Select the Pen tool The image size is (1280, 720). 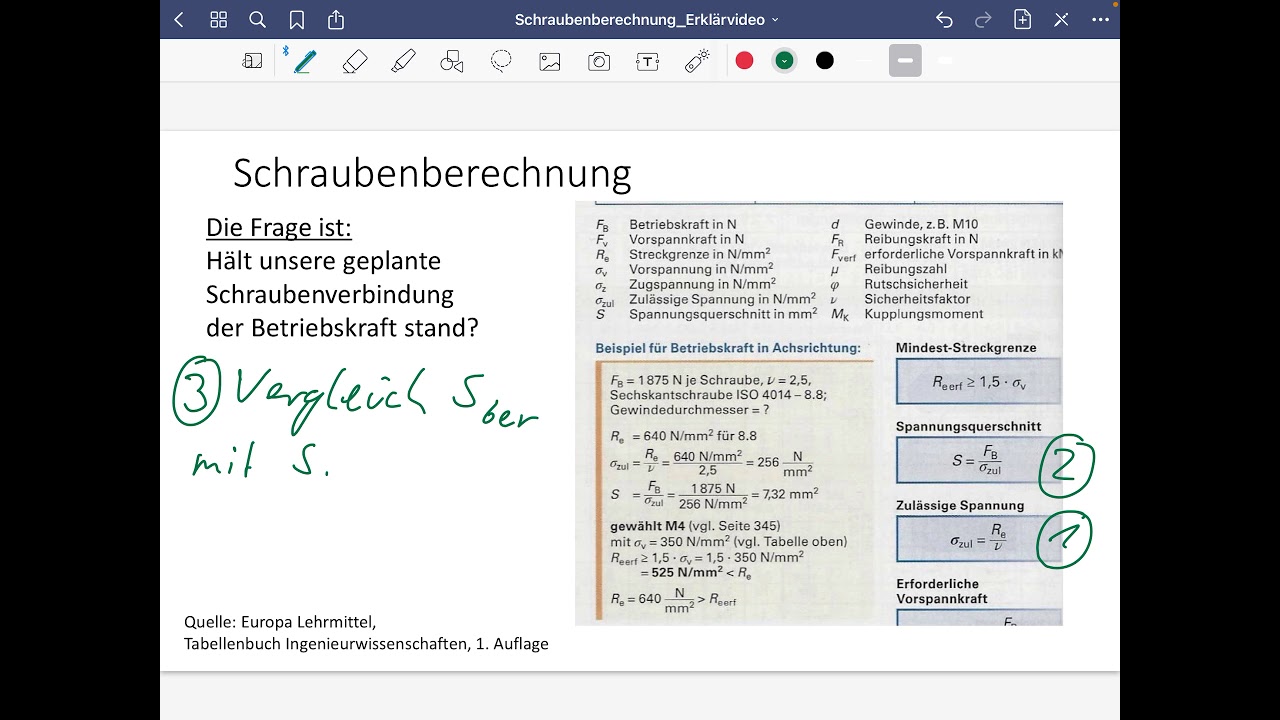click(305, 61)
